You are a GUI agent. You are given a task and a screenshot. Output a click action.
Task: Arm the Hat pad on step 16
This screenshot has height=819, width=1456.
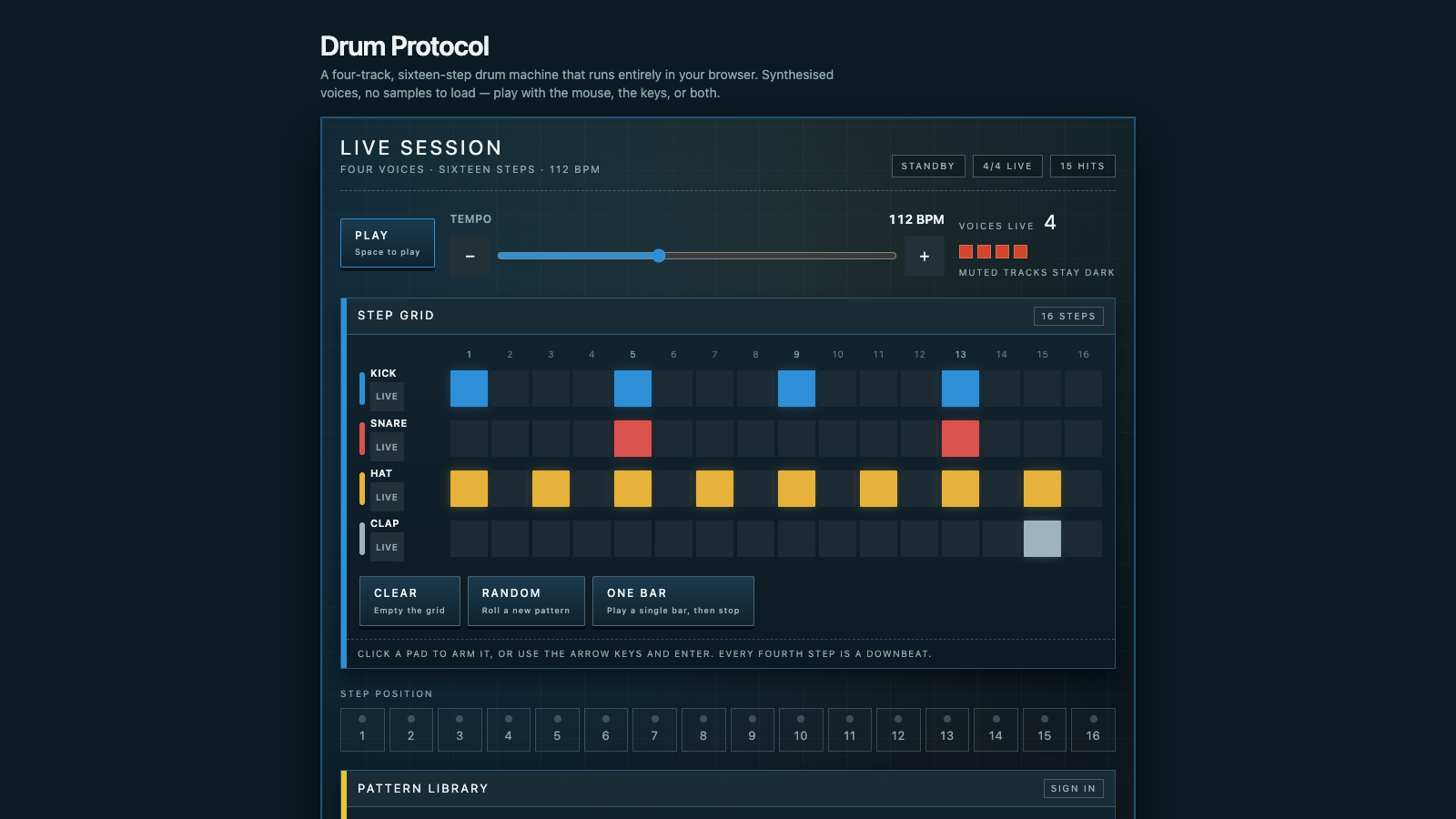[x=1083, y=489]
